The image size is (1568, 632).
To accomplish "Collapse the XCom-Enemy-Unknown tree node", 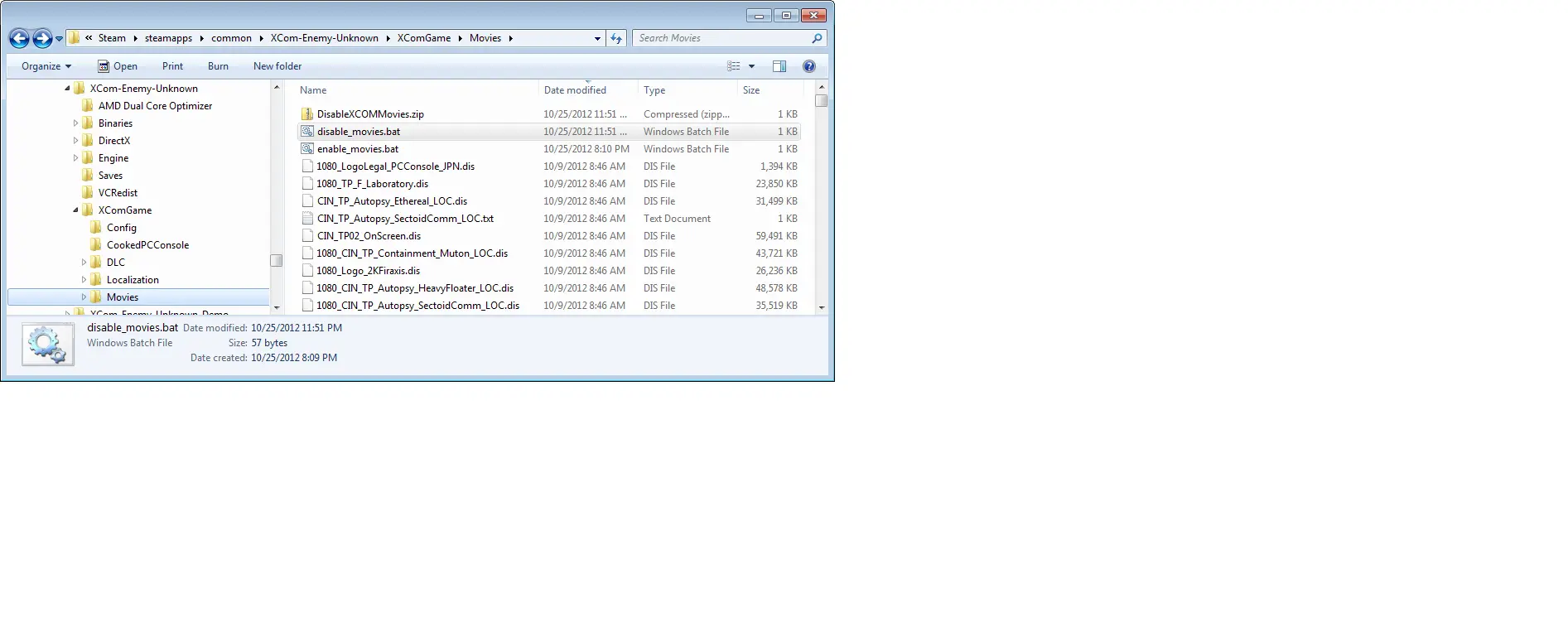I will tap(67, 89).
